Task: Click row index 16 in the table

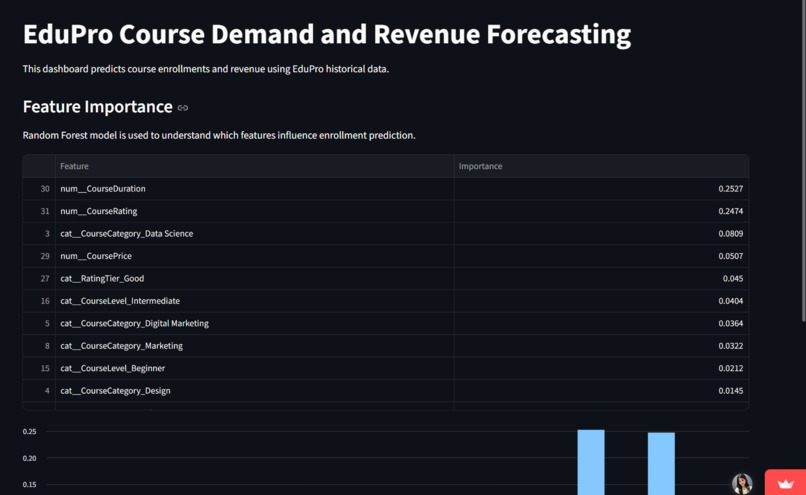Action: (45, 301)
